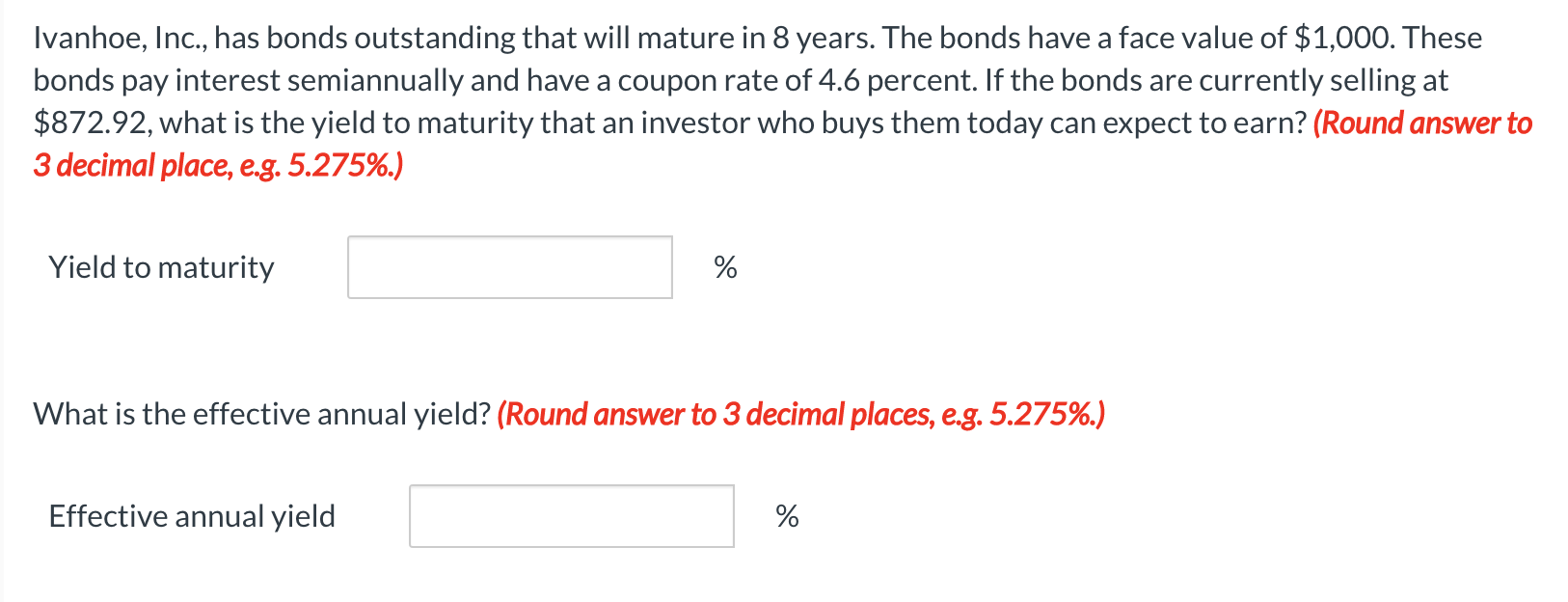Click the Effective annual yield label

point(191,516)
